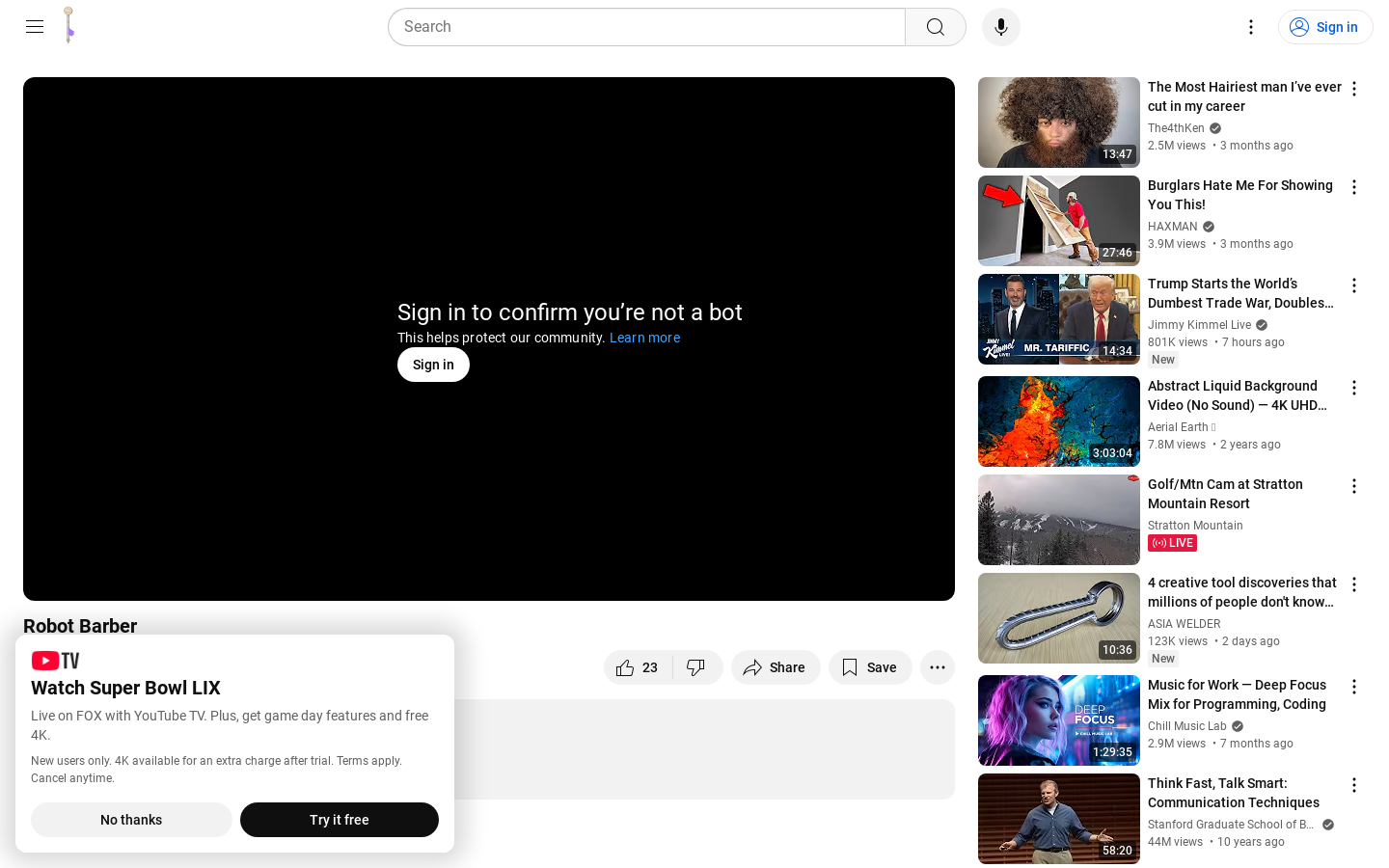Focus the Search input field
This screenshot has width=1389, height=868.
click(646, 27)
